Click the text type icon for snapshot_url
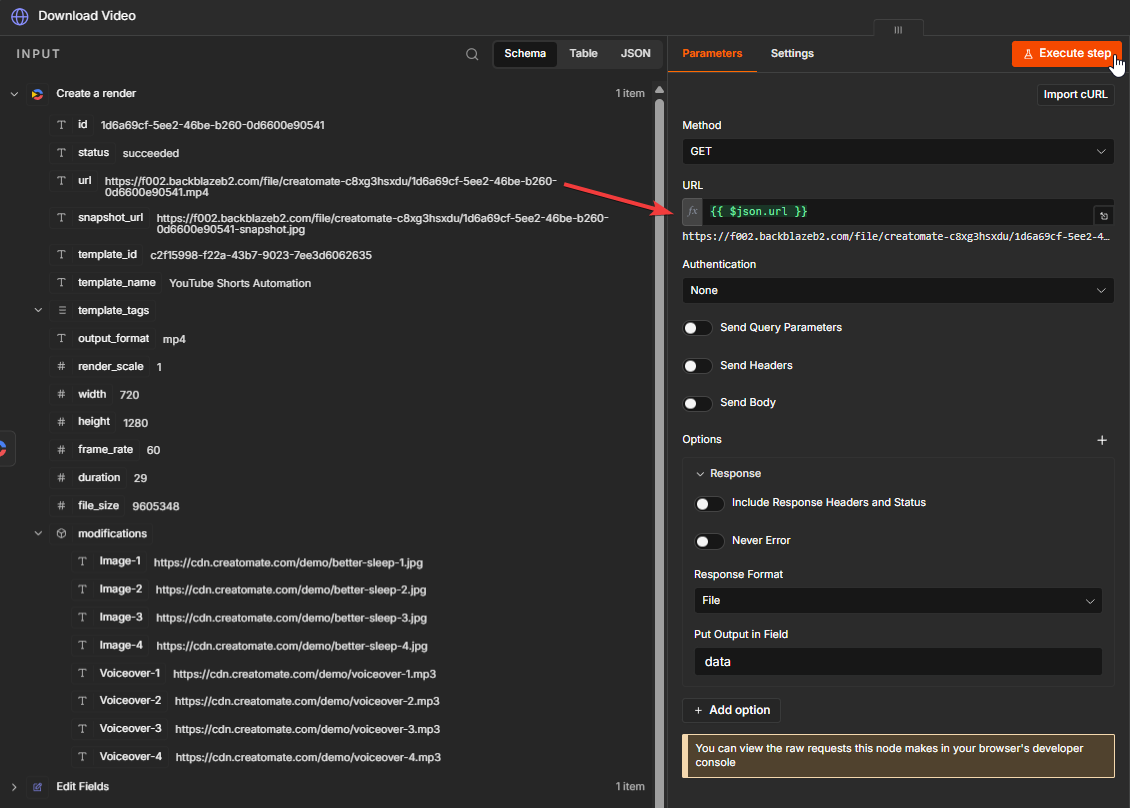 click(61, 218)
